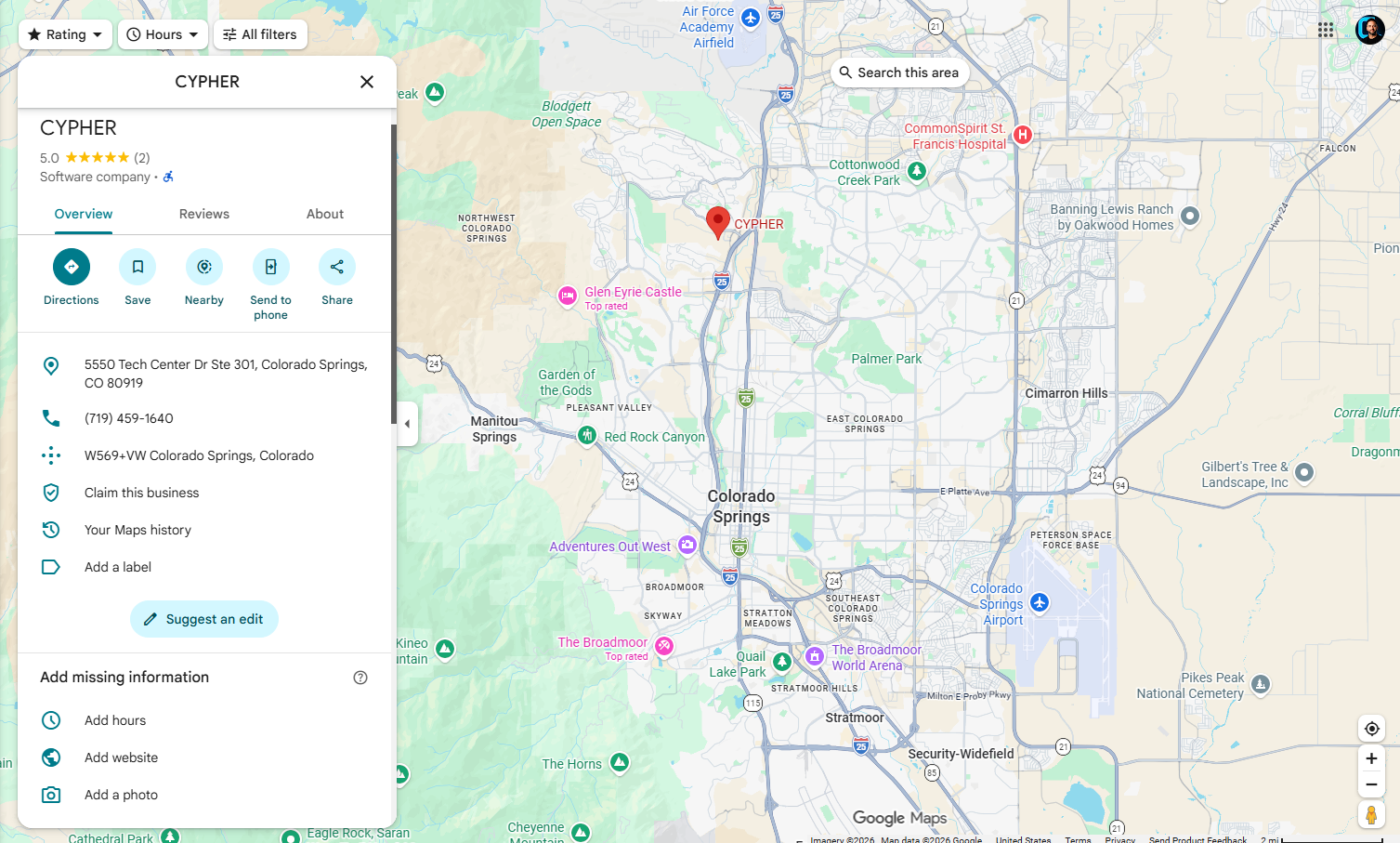Click the Suggest an edit button

click(204, 619)
